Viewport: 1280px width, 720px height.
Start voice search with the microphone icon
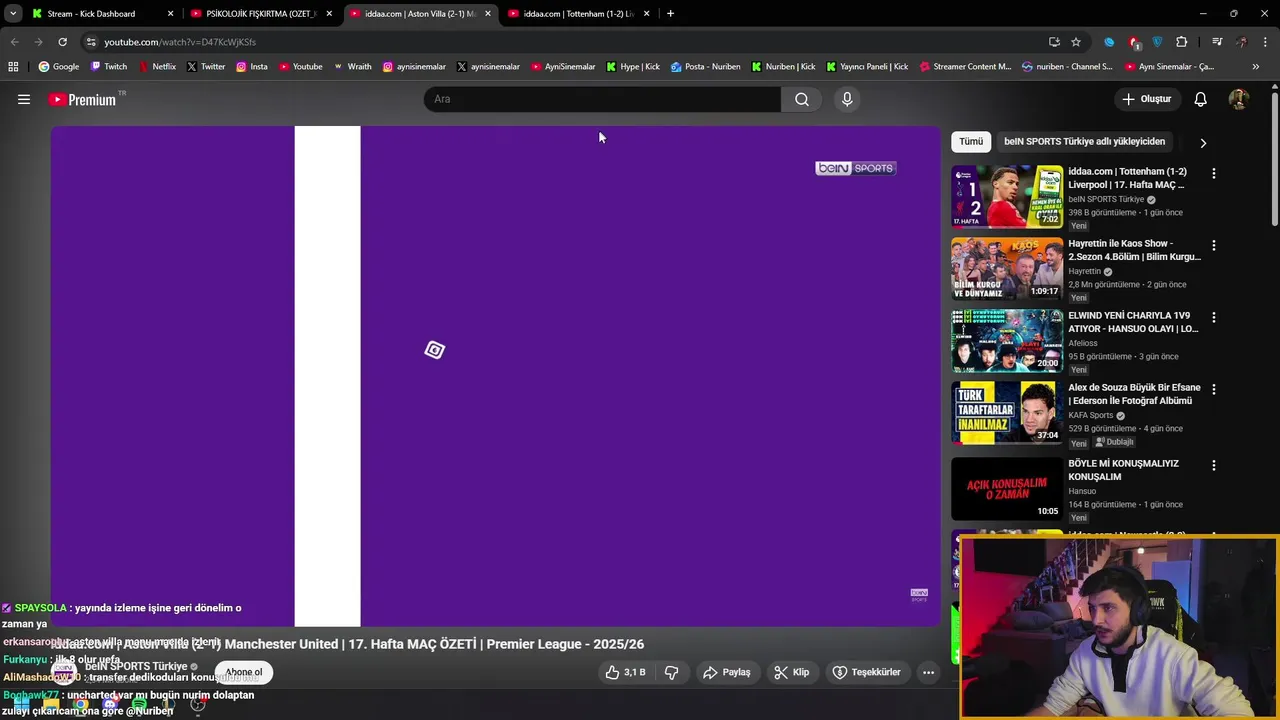click(847, 99)
